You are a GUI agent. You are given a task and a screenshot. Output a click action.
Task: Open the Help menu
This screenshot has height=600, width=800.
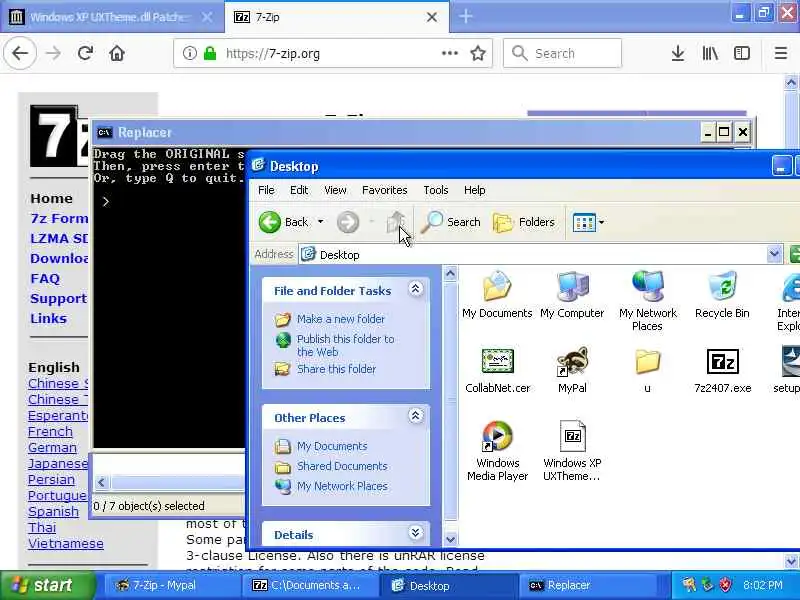click(x=474, y=190)
